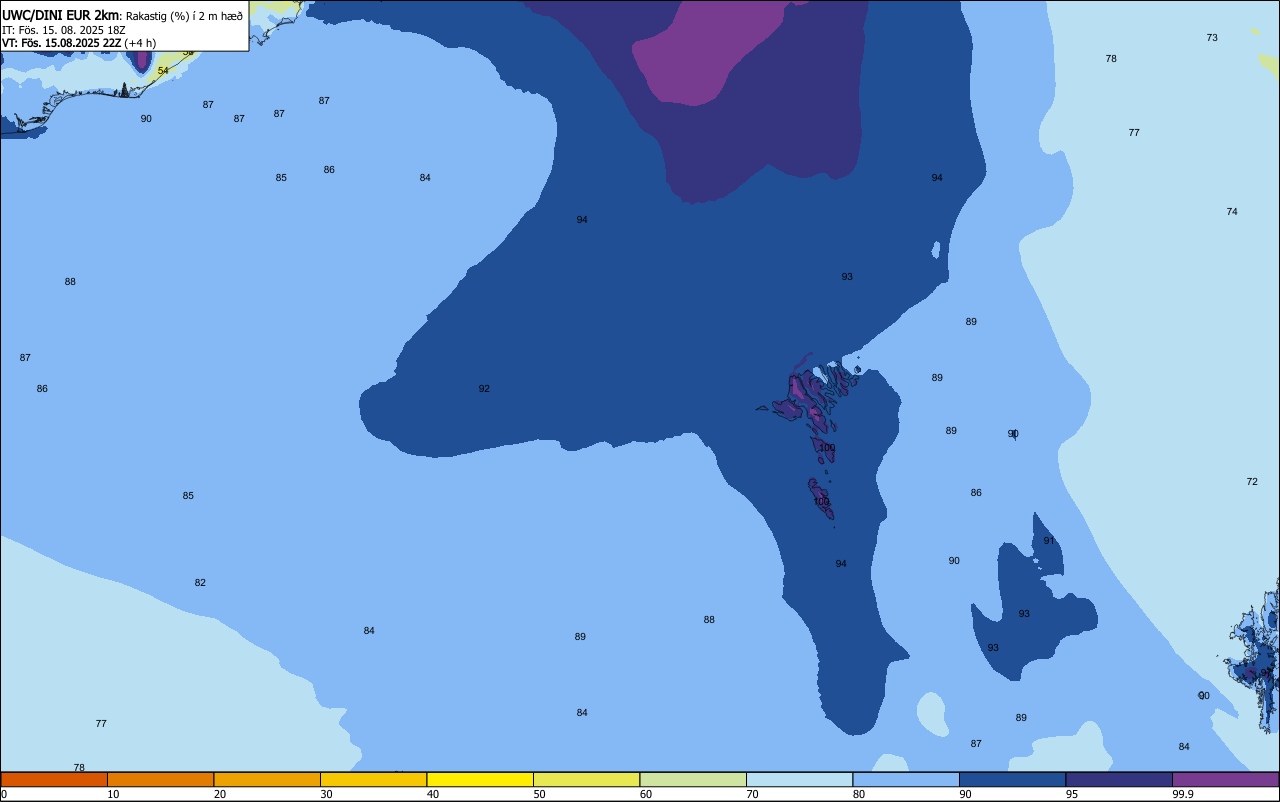This screenshot has height=802, width=1280.
Task: Click the 0–10 dark orange legend swatch
Action: [x=54, y=779]
